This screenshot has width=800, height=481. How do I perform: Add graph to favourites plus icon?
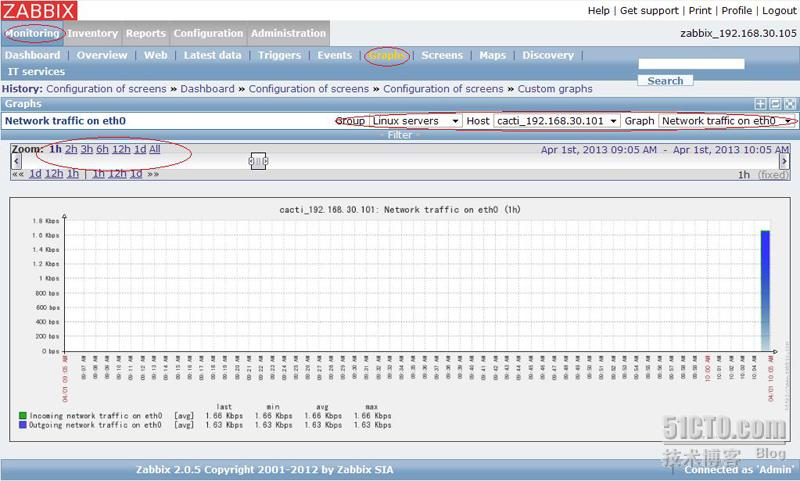[760, 104]
